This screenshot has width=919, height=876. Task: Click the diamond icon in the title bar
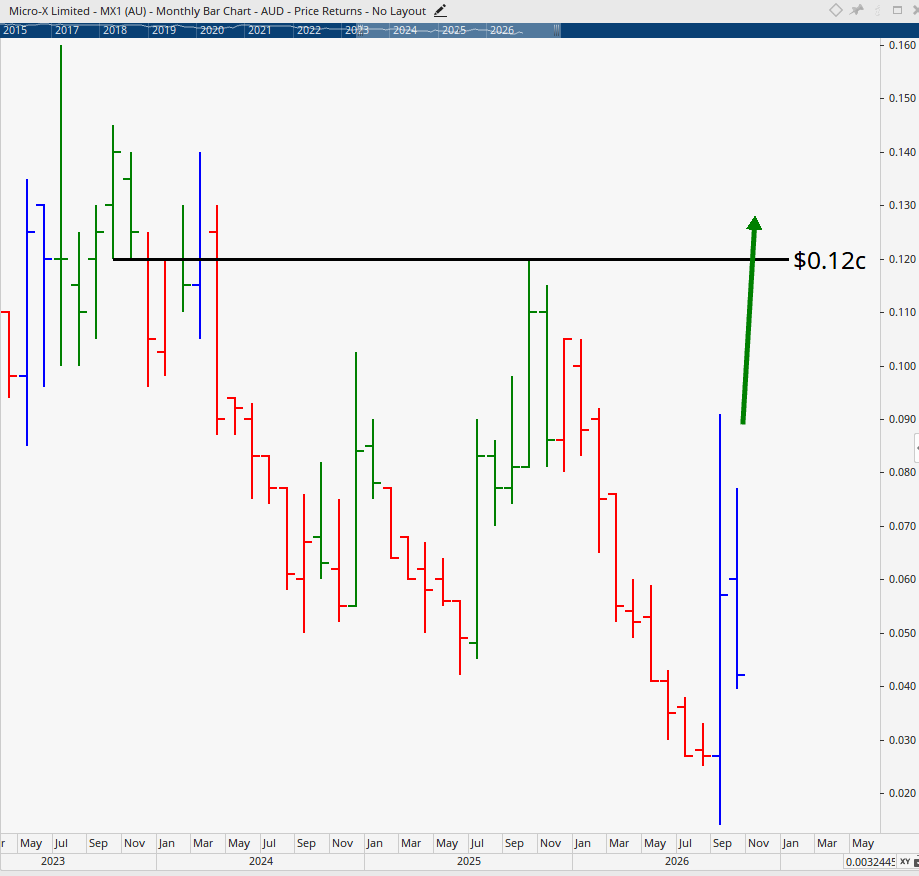[836, 10]
